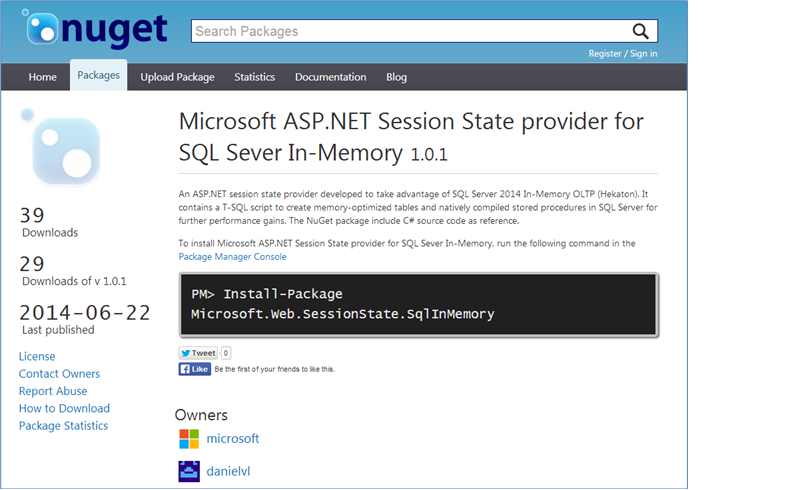This screenshot has width=800, height=490.
Task: Open the Package Manager Console link
Action: pos(232,257)
